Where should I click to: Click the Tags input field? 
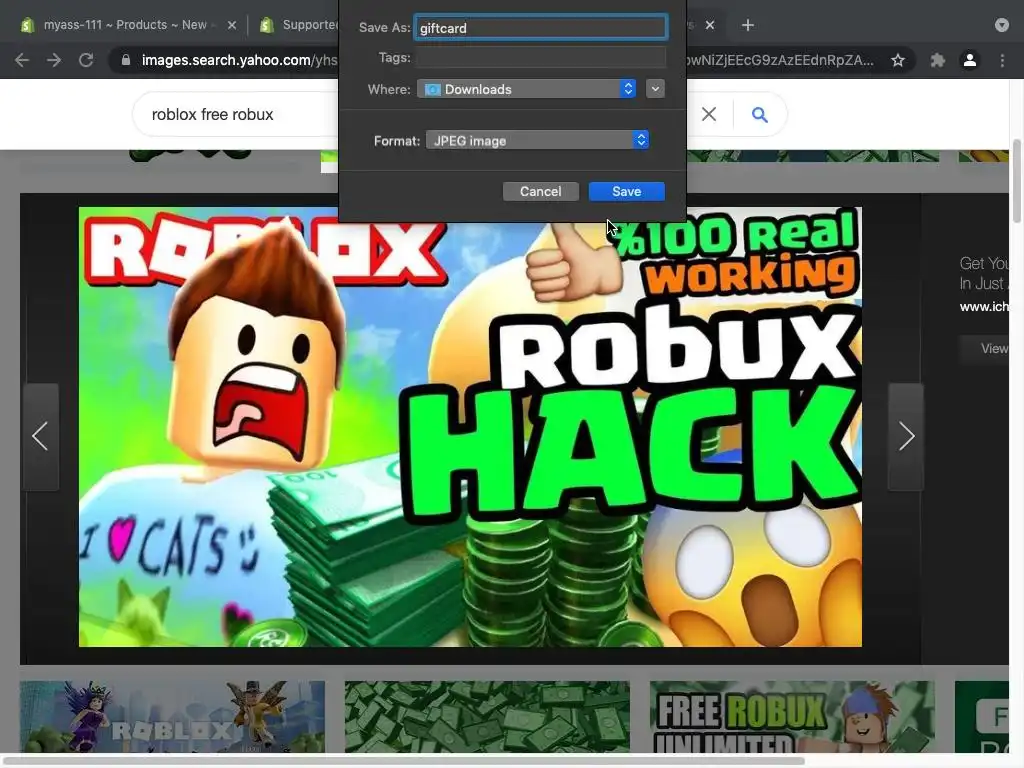(541, 57)
